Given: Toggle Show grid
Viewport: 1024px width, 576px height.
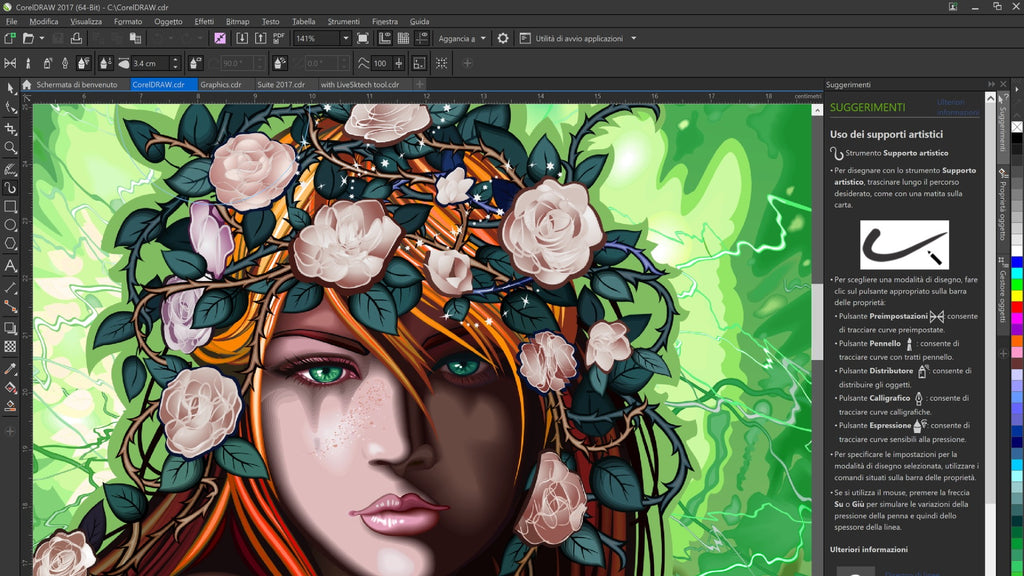Looking at the screenshot, I should pyautogui.click(x=403, y=39).
